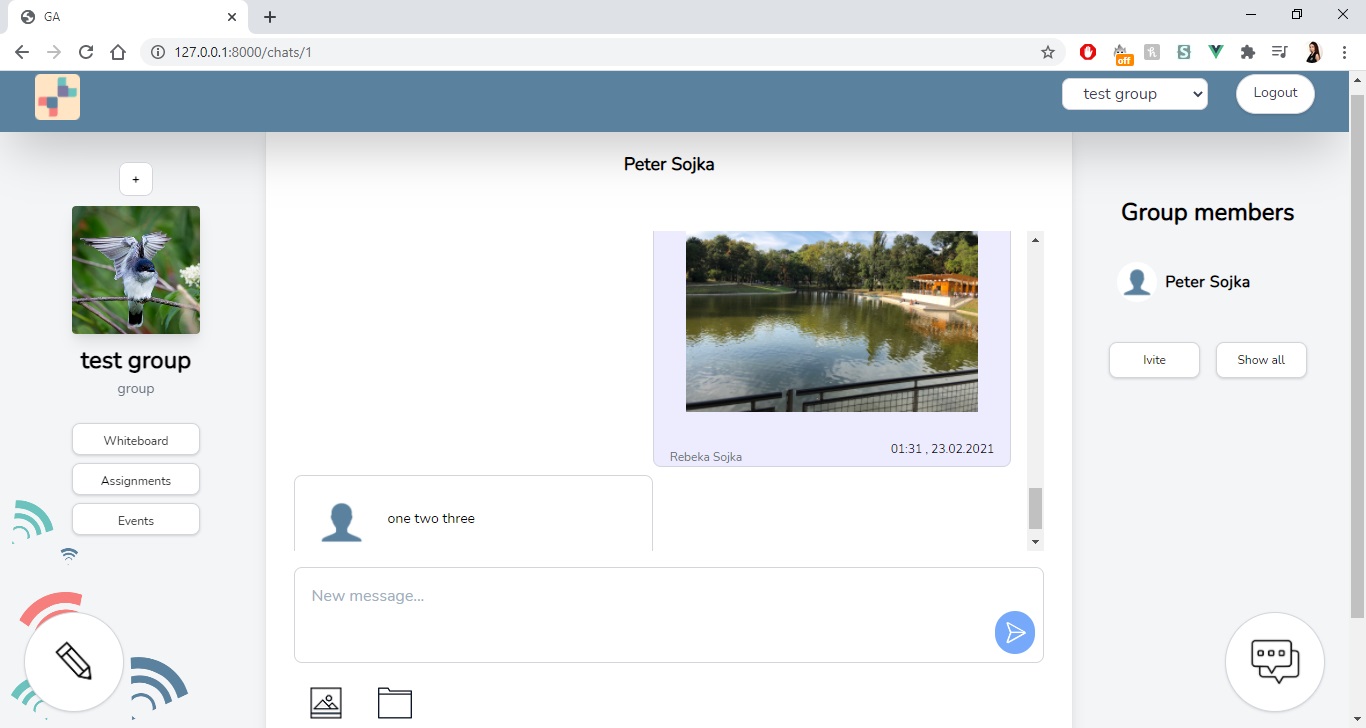Viewport: 1366px width, 728px height.
Task: Click the Logout button
Action: click(x=1275, y=93)
